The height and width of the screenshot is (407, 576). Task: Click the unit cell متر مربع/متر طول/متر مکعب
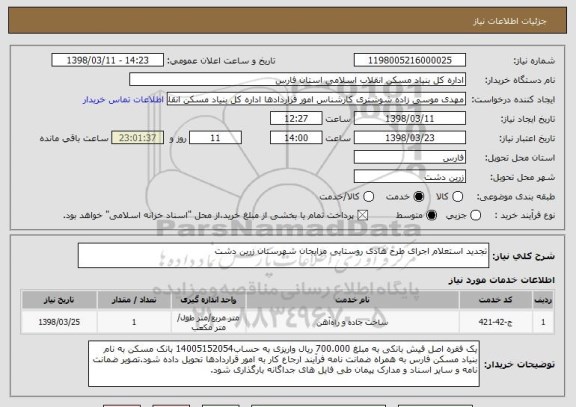coord(208,322)
